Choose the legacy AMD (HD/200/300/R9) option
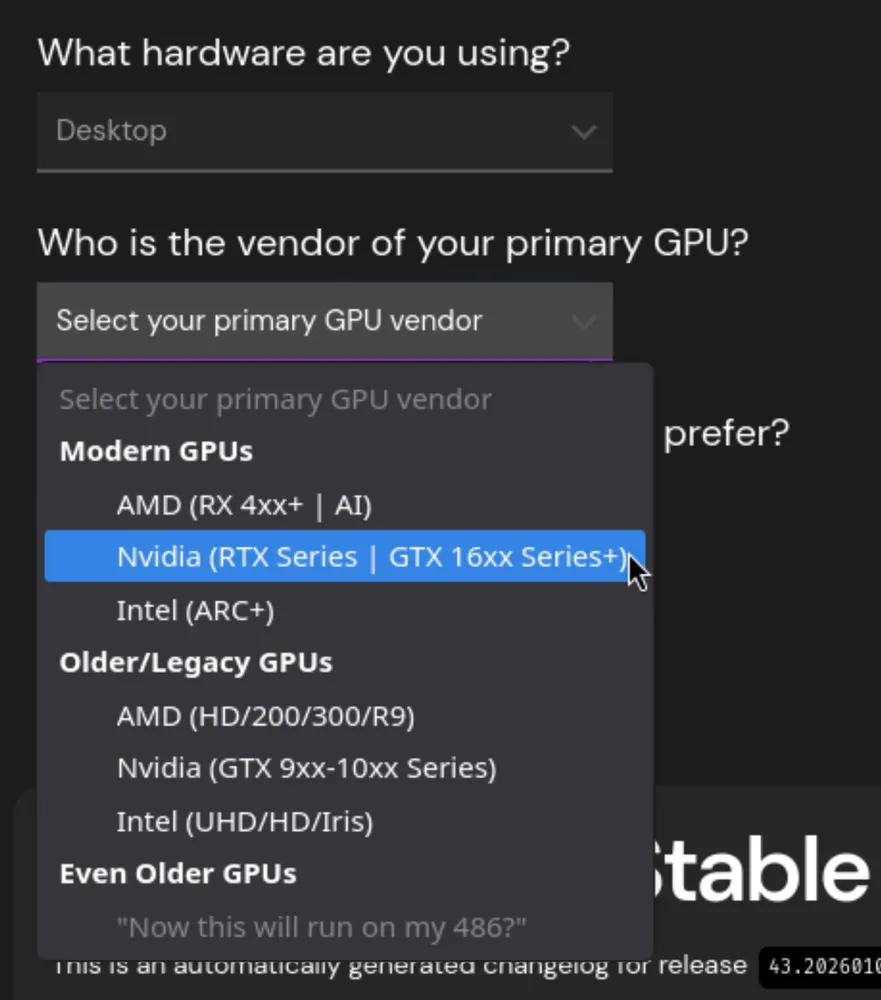 click(x=265, y=716)
